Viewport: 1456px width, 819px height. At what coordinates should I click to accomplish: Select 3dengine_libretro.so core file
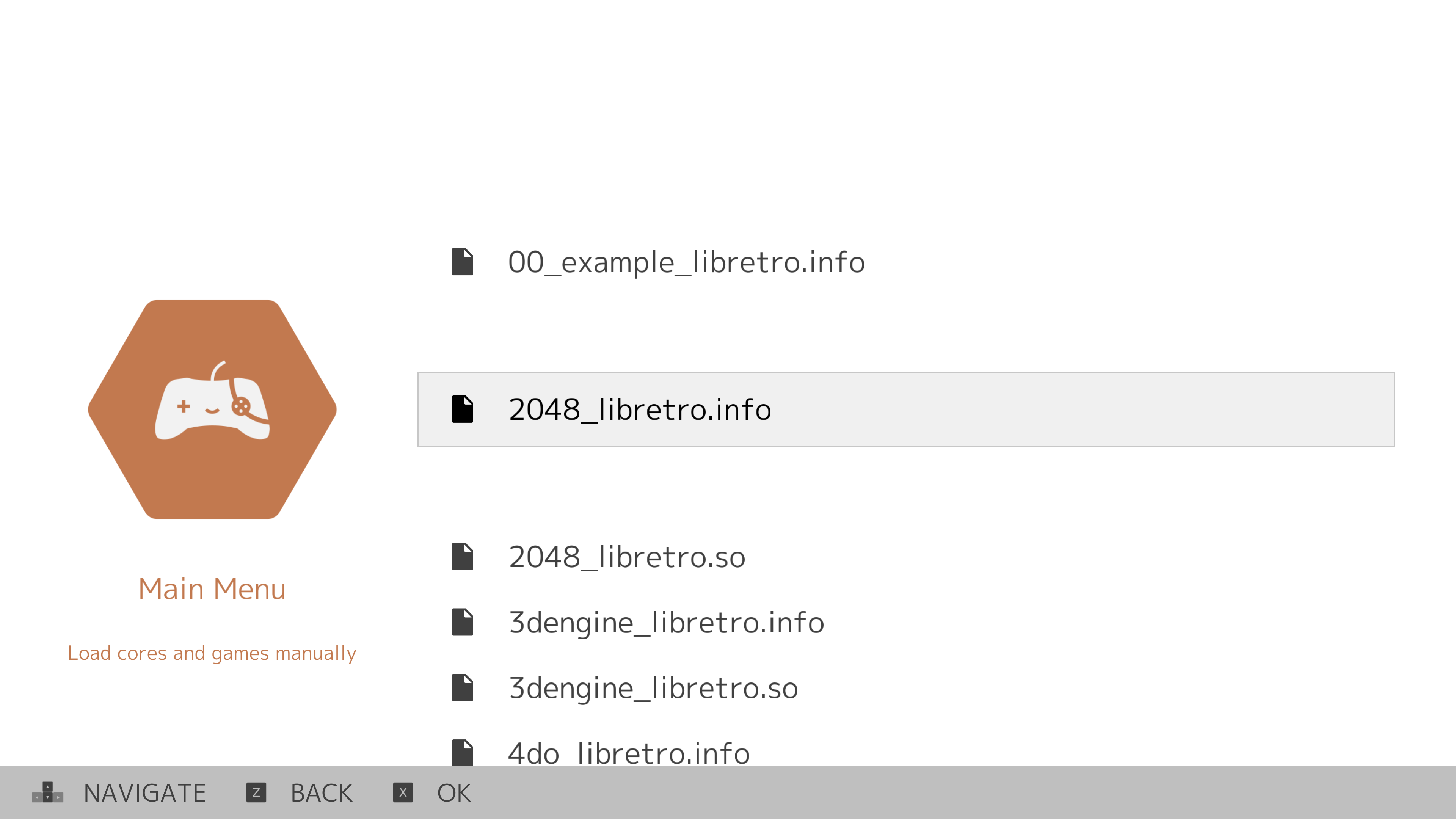click(906, 688)
